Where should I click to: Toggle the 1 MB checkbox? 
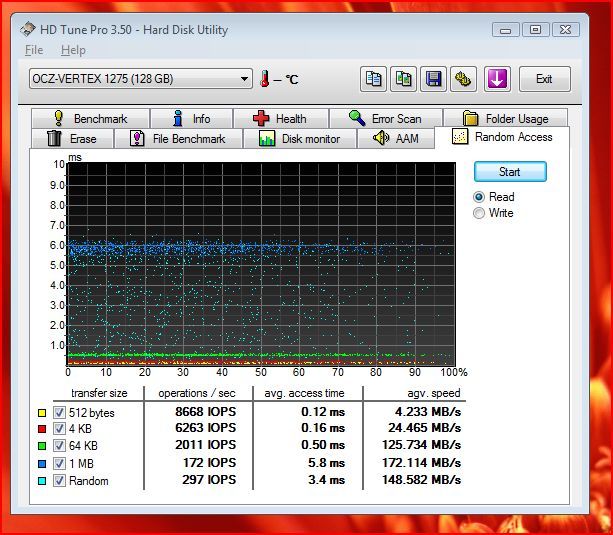tap(59, 463)
